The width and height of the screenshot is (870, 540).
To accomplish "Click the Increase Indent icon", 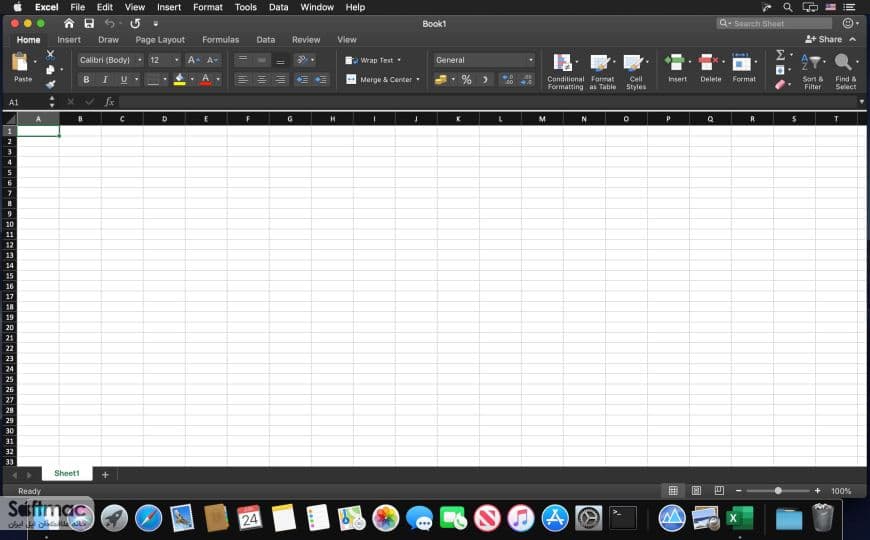I will tap(321, 79).
